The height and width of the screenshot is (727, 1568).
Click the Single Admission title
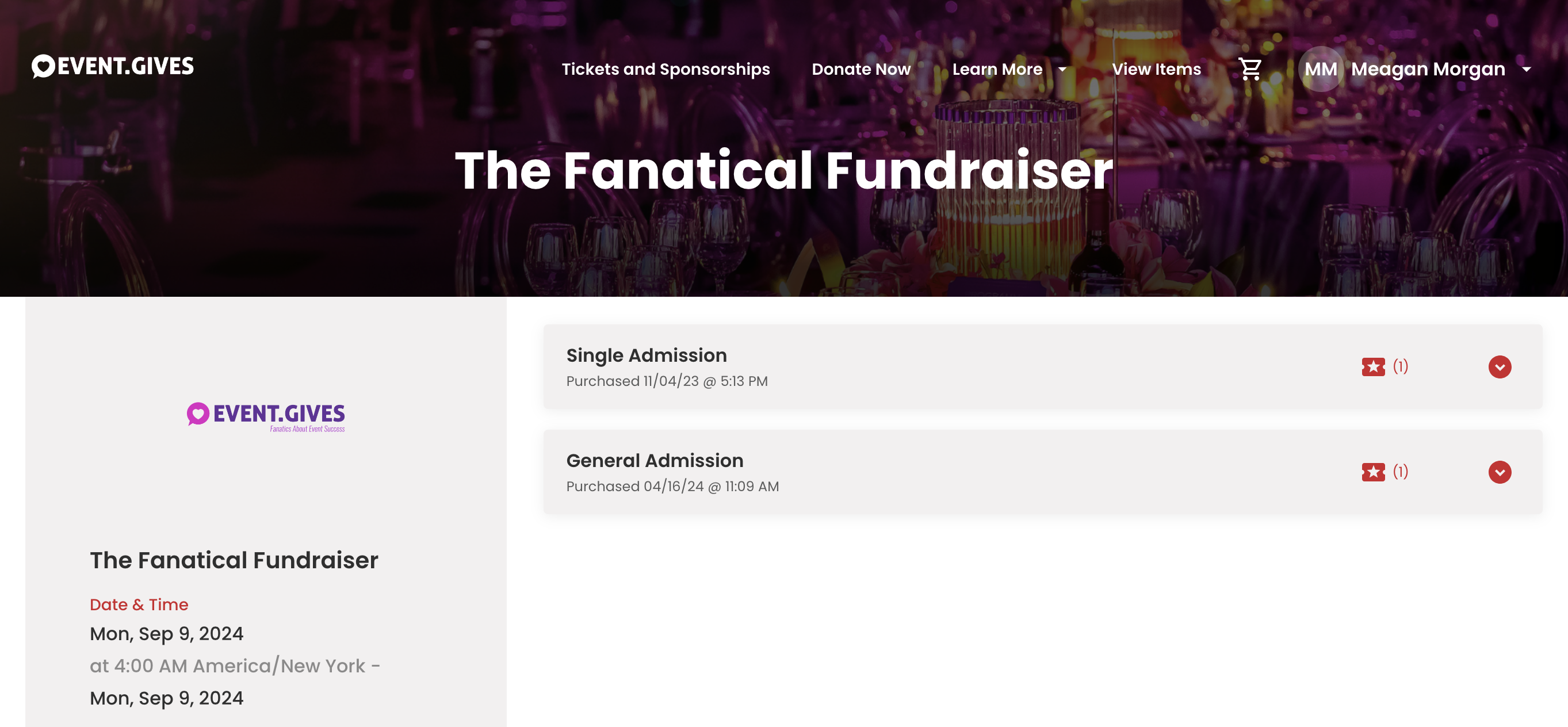647,355
